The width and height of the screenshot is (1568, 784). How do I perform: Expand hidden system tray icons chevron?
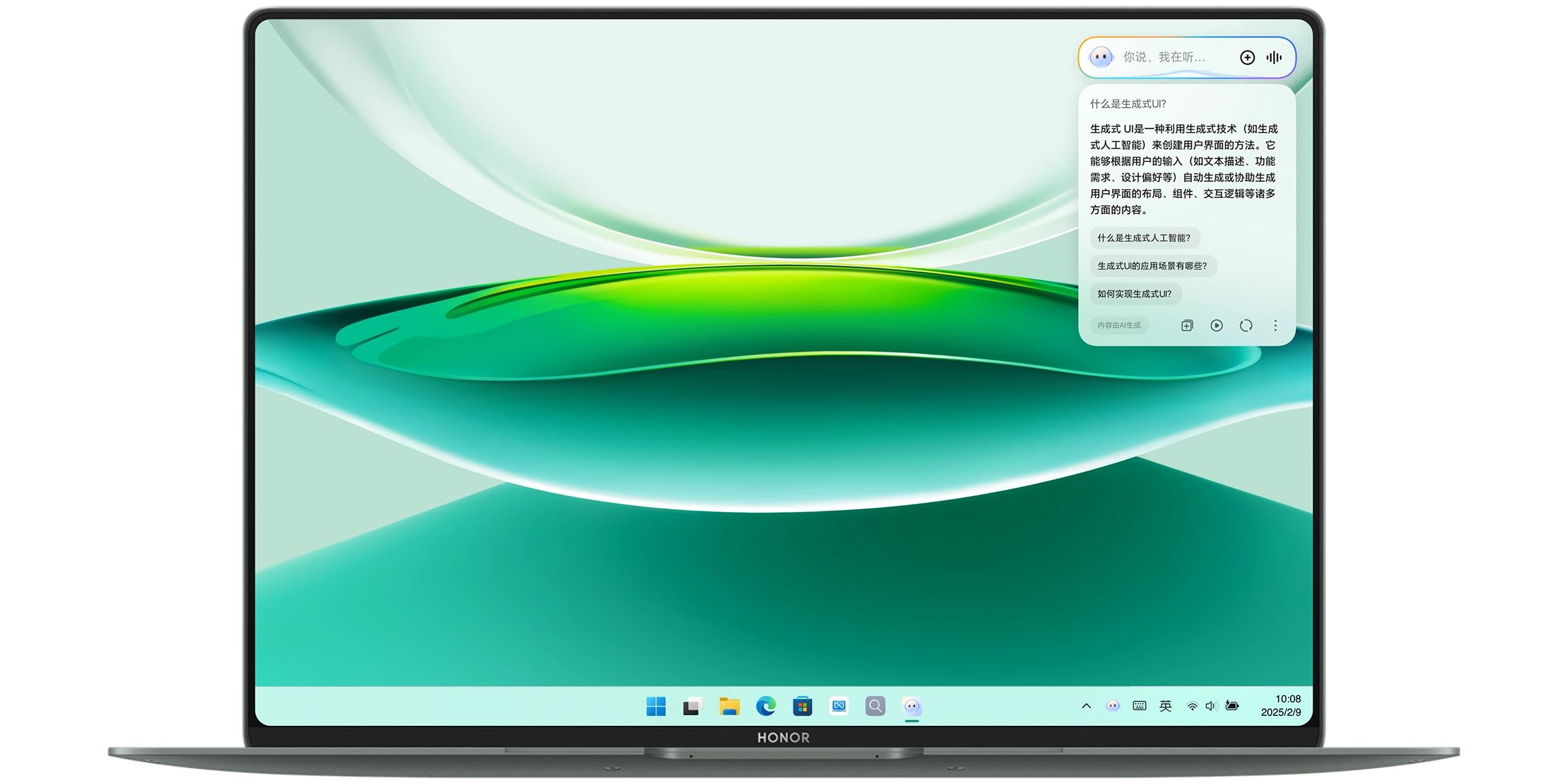point(1086,706)
